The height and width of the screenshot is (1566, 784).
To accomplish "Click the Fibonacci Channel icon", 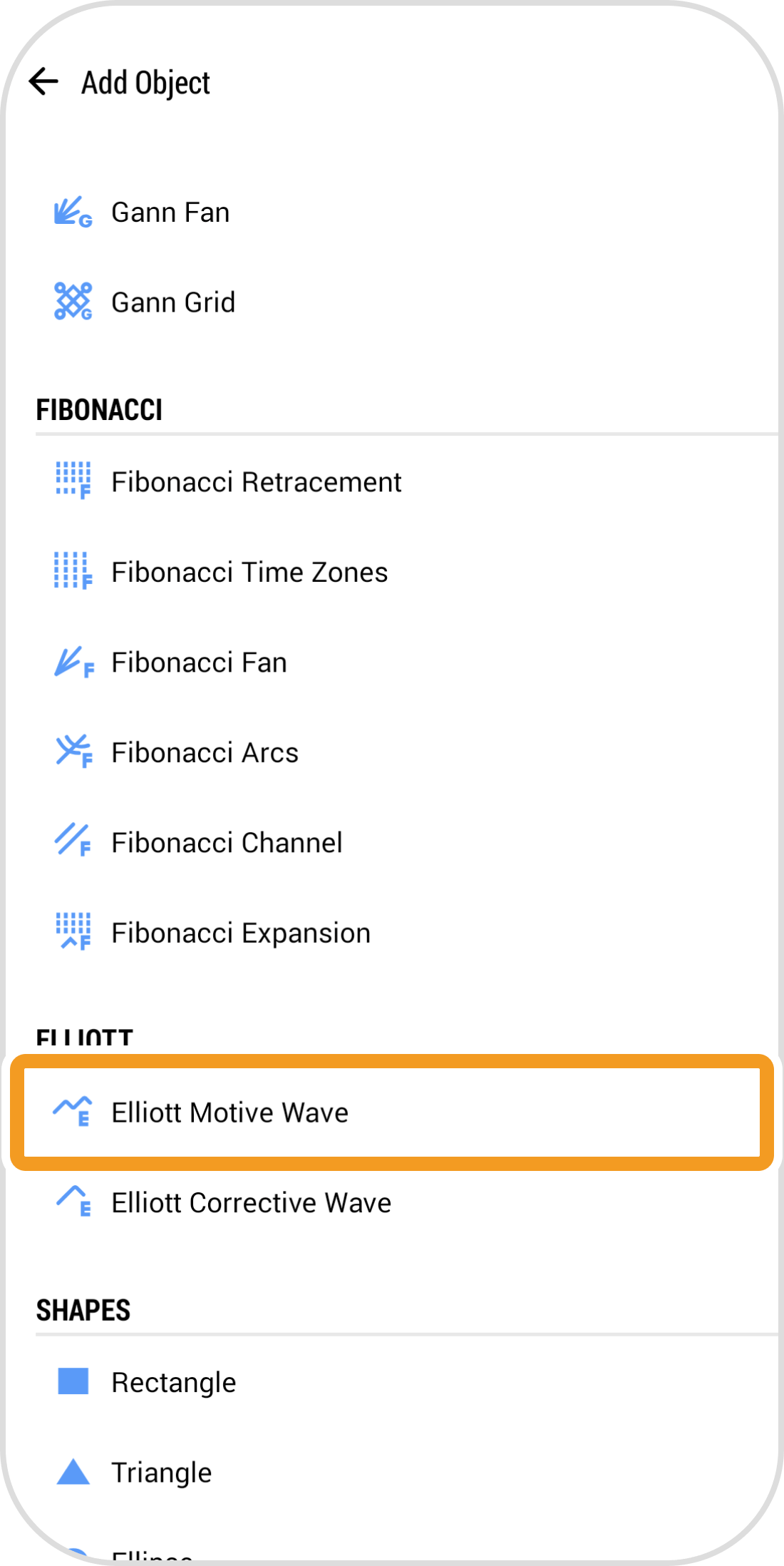I will click(73, 841).
